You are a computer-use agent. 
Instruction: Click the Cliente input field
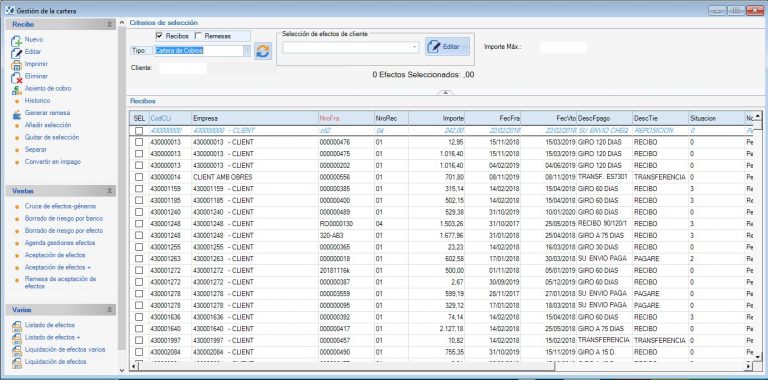pos(182,68)
